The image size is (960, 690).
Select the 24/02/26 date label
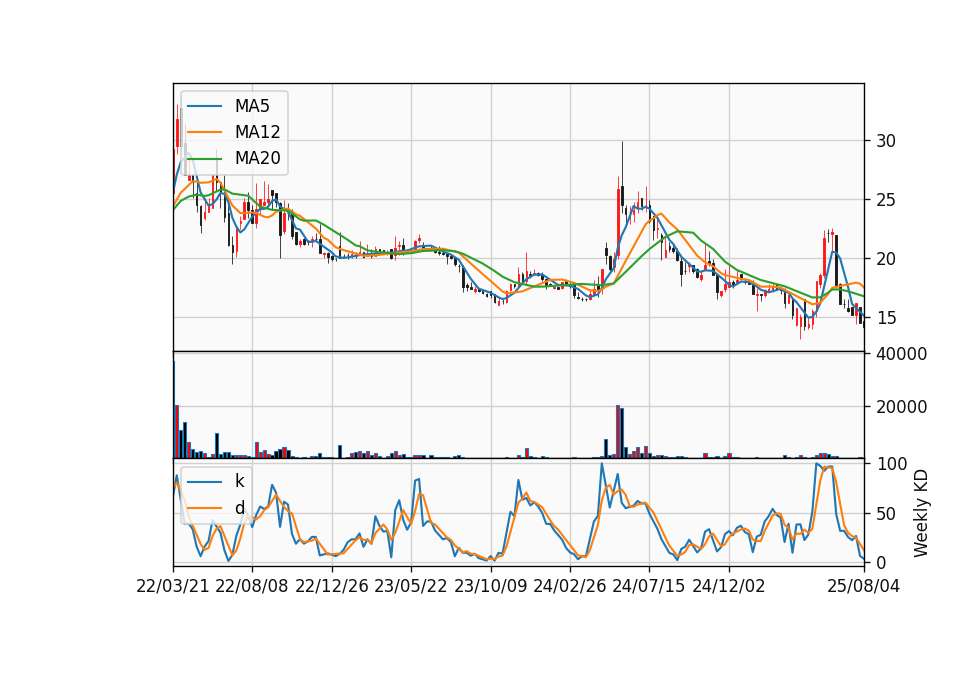tap(569, 586)
